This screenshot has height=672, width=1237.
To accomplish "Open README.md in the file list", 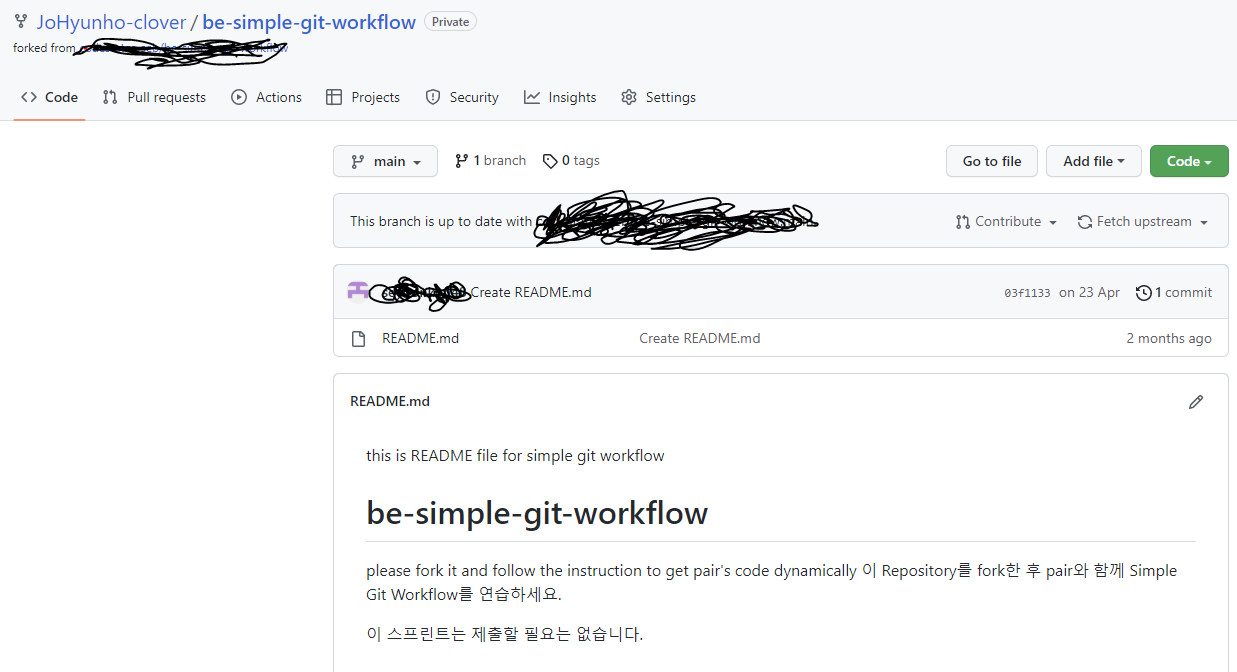I will click(420, 338).
